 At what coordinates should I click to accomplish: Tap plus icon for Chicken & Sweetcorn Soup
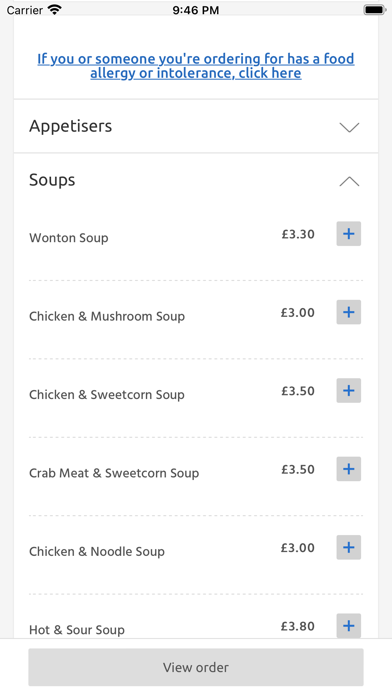click(x=348, y=391)
